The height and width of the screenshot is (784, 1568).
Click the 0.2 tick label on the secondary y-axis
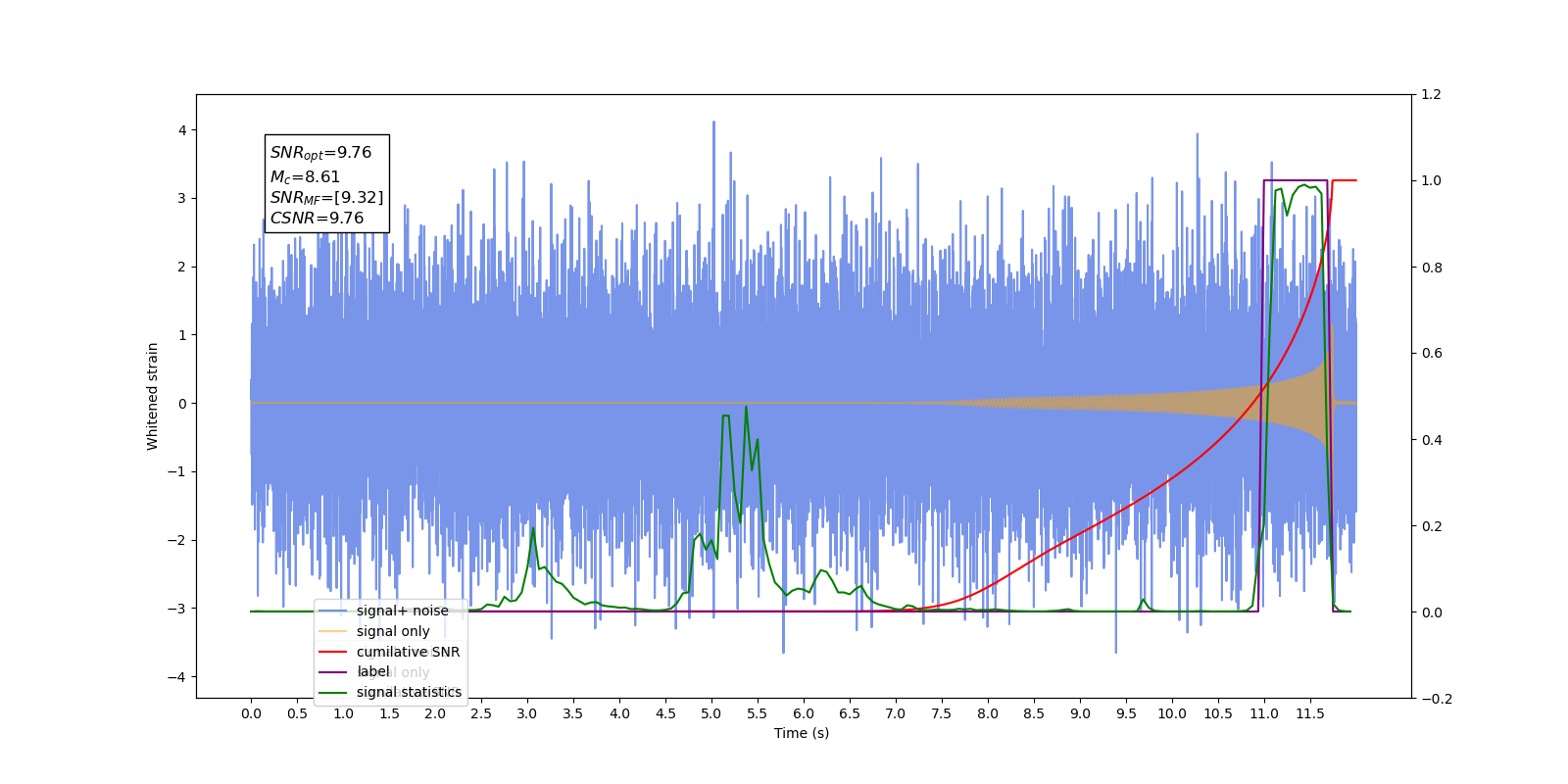coord(1431,526)
